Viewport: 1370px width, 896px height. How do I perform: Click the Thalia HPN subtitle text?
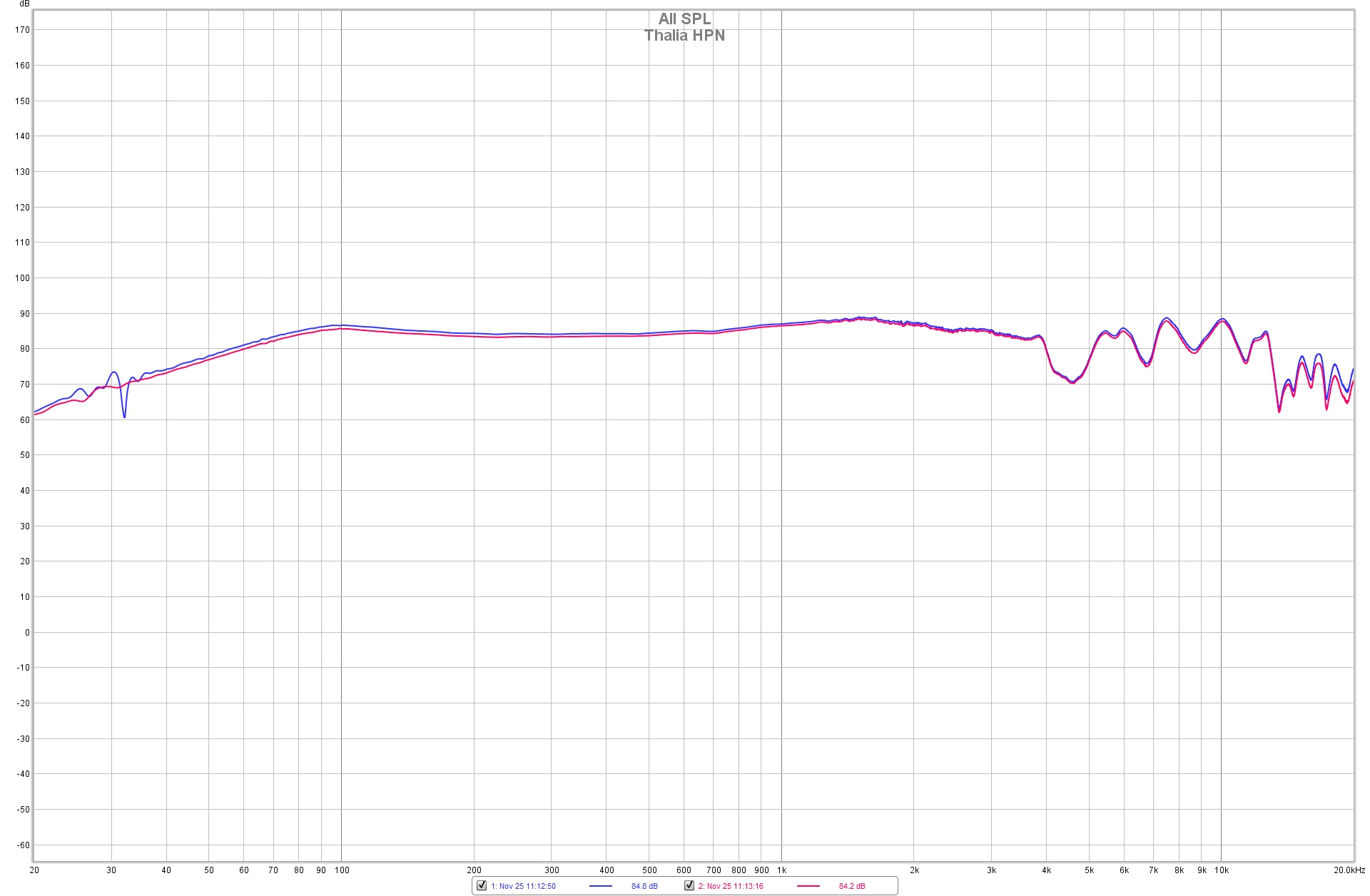pos(684,36)
